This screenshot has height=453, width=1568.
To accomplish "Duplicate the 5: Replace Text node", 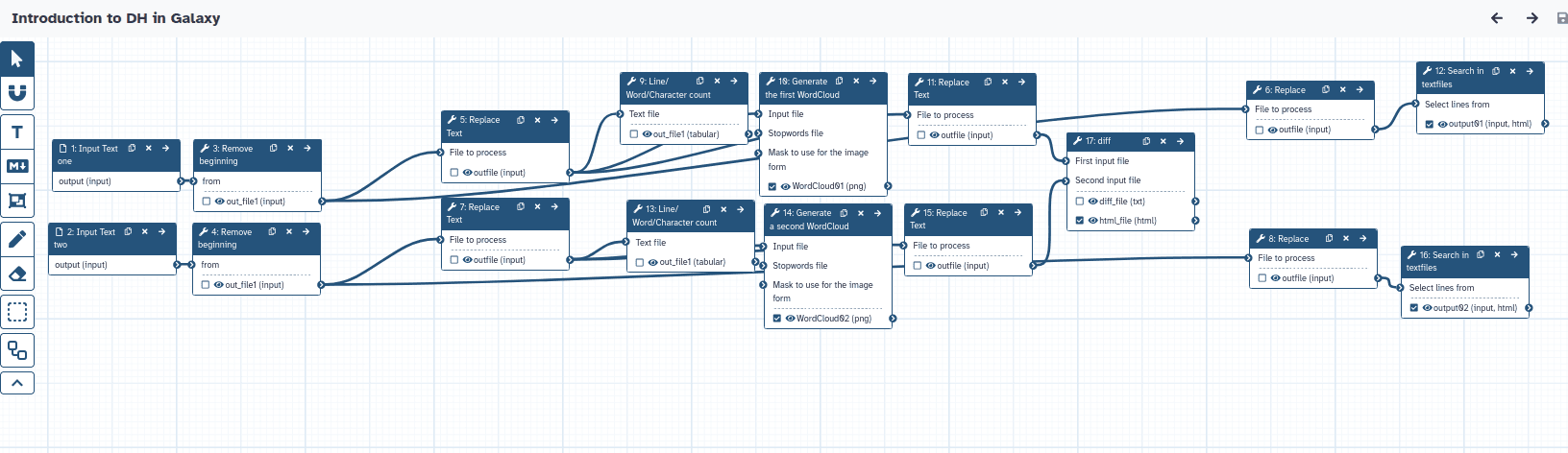I will pyautogui.click(x=521, y=120).
